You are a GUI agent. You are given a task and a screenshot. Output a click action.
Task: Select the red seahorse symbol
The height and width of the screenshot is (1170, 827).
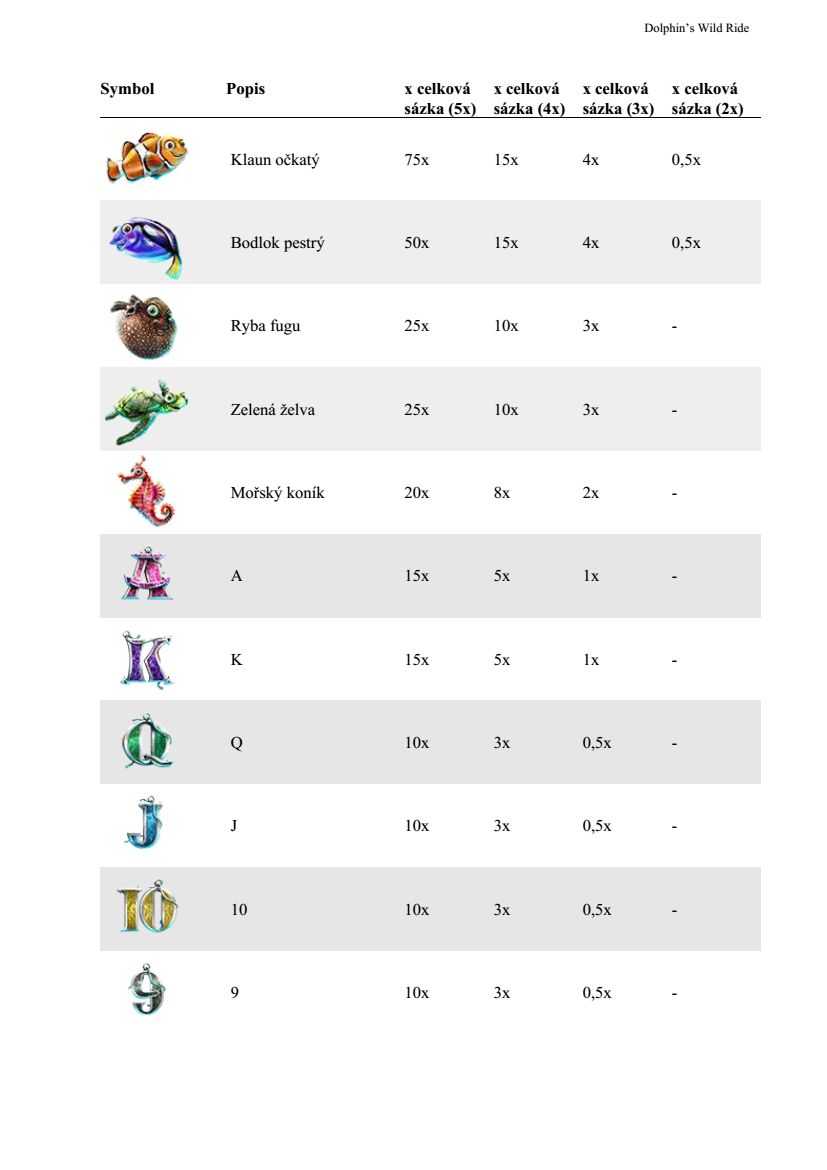pos(145,492)
